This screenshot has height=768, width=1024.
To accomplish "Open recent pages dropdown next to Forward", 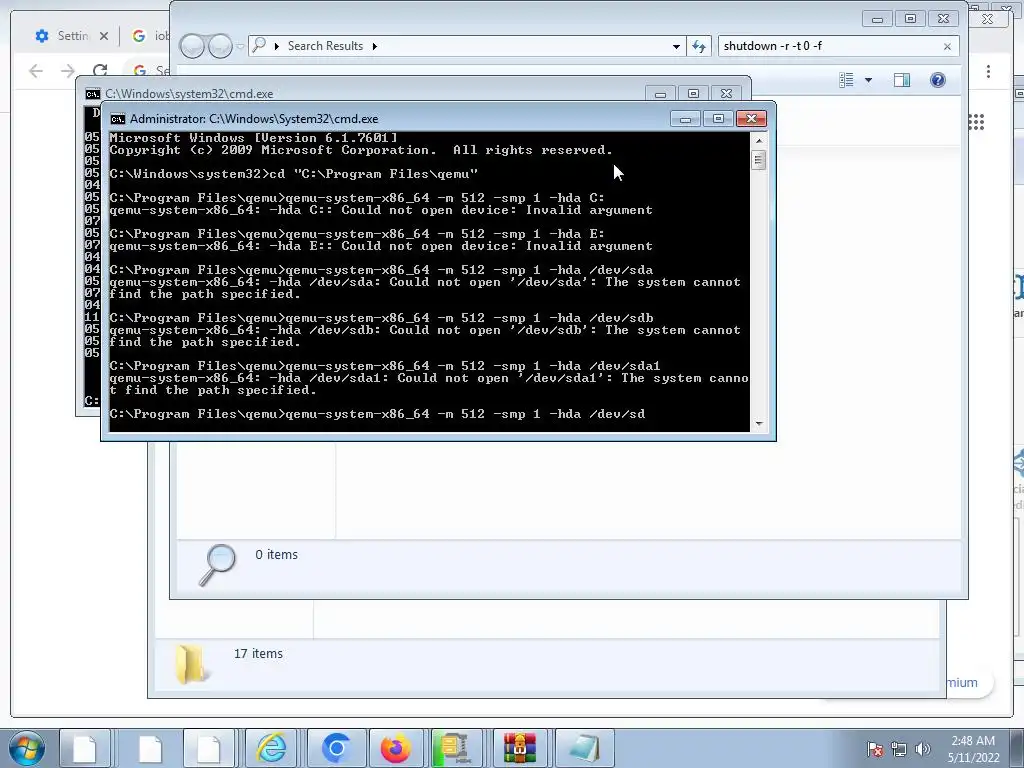I will click(x=240, y=46).
